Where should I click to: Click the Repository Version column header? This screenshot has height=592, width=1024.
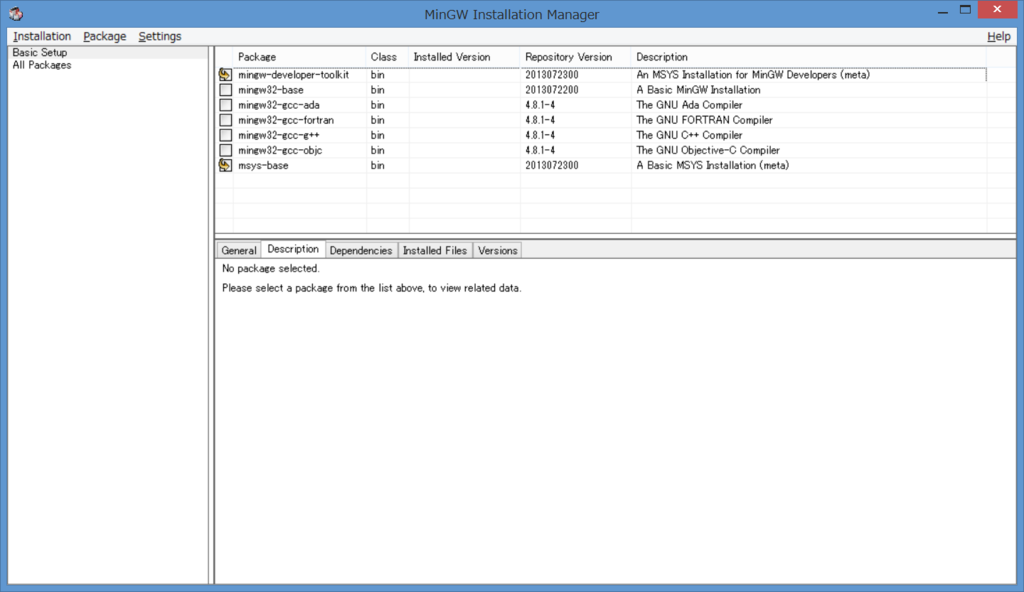coord(575,57)
